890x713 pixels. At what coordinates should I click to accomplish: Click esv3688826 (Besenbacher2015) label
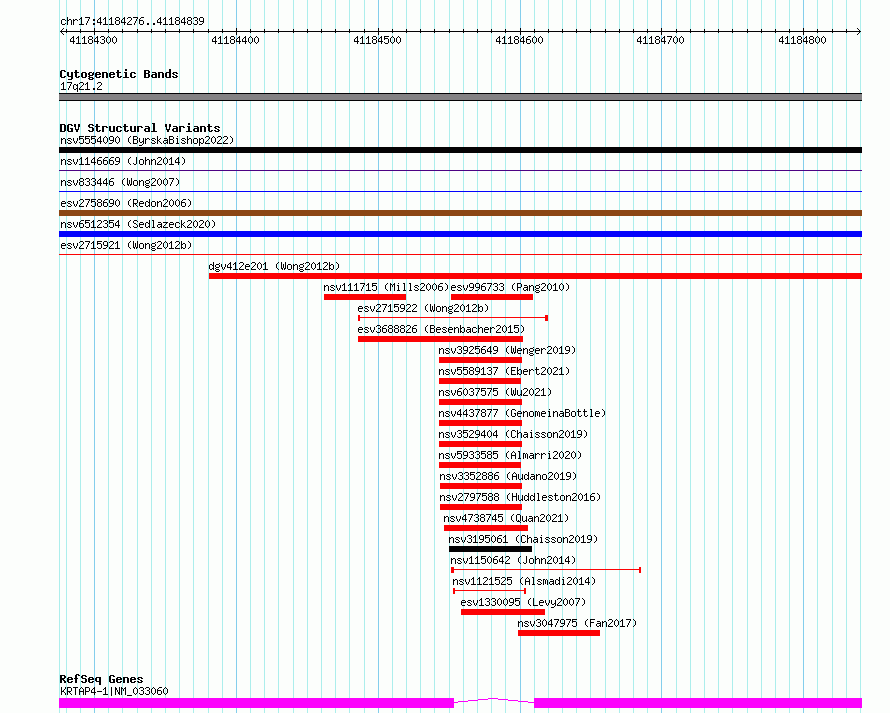441,329
